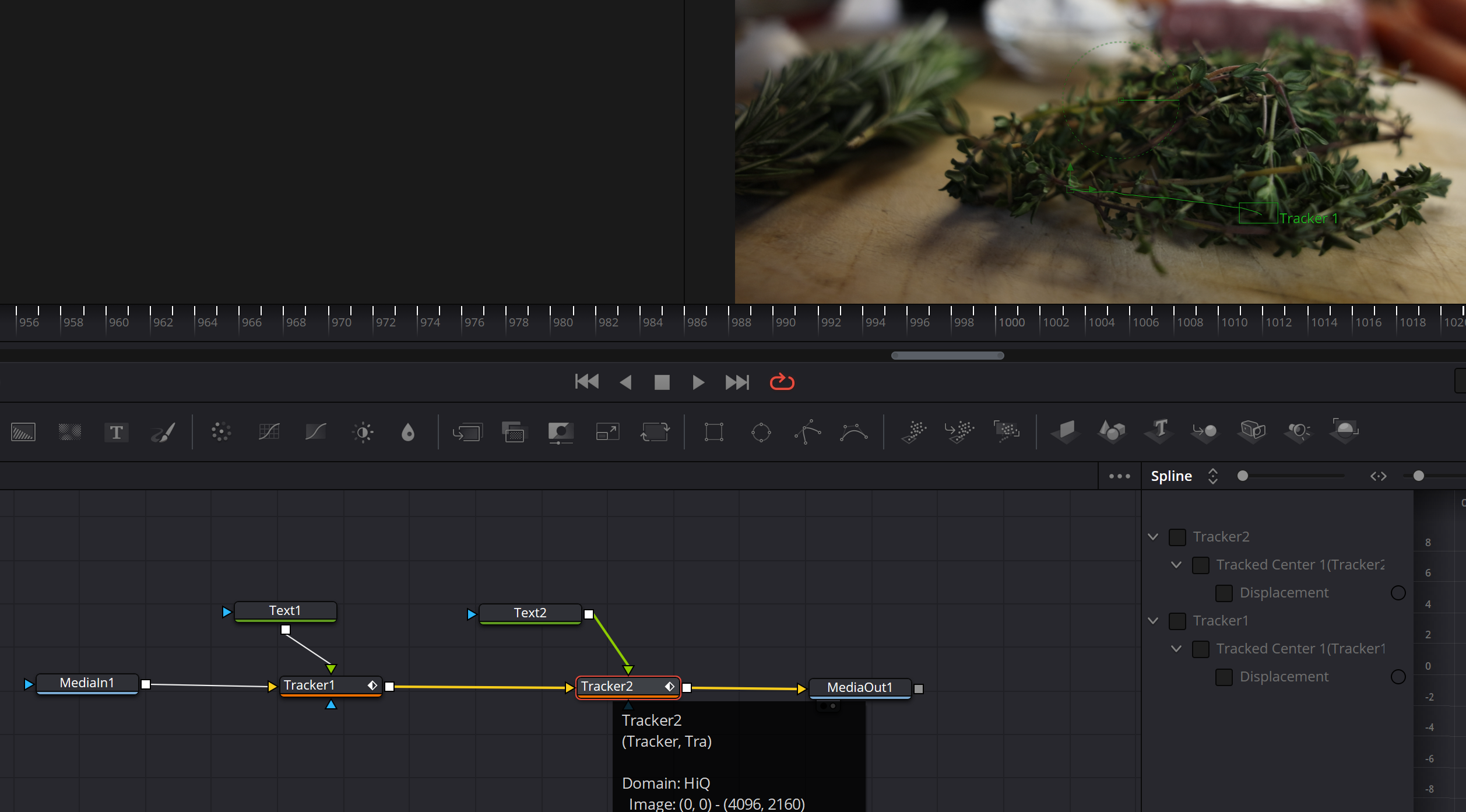The image size is (1466, 812).
Task: Add a Text+ node from toolbar
Action: 116,432
